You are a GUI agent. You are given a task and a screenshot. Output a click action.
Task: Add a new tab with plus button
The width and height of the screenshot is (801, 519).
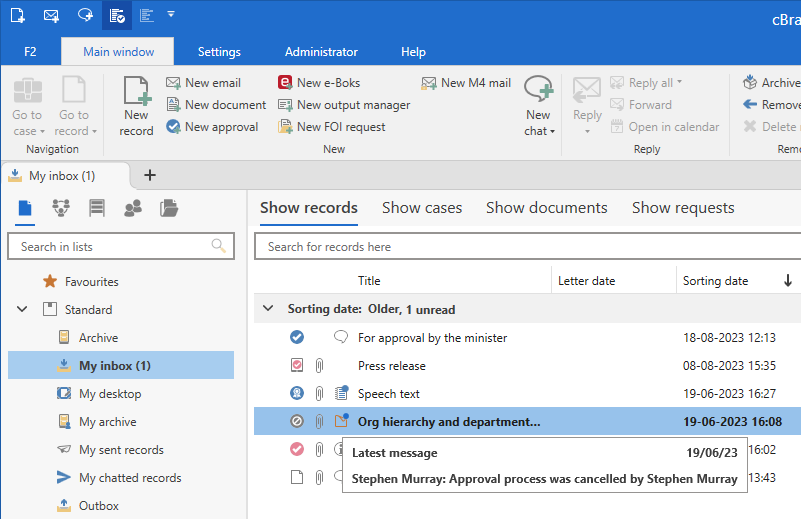[150, 176]
